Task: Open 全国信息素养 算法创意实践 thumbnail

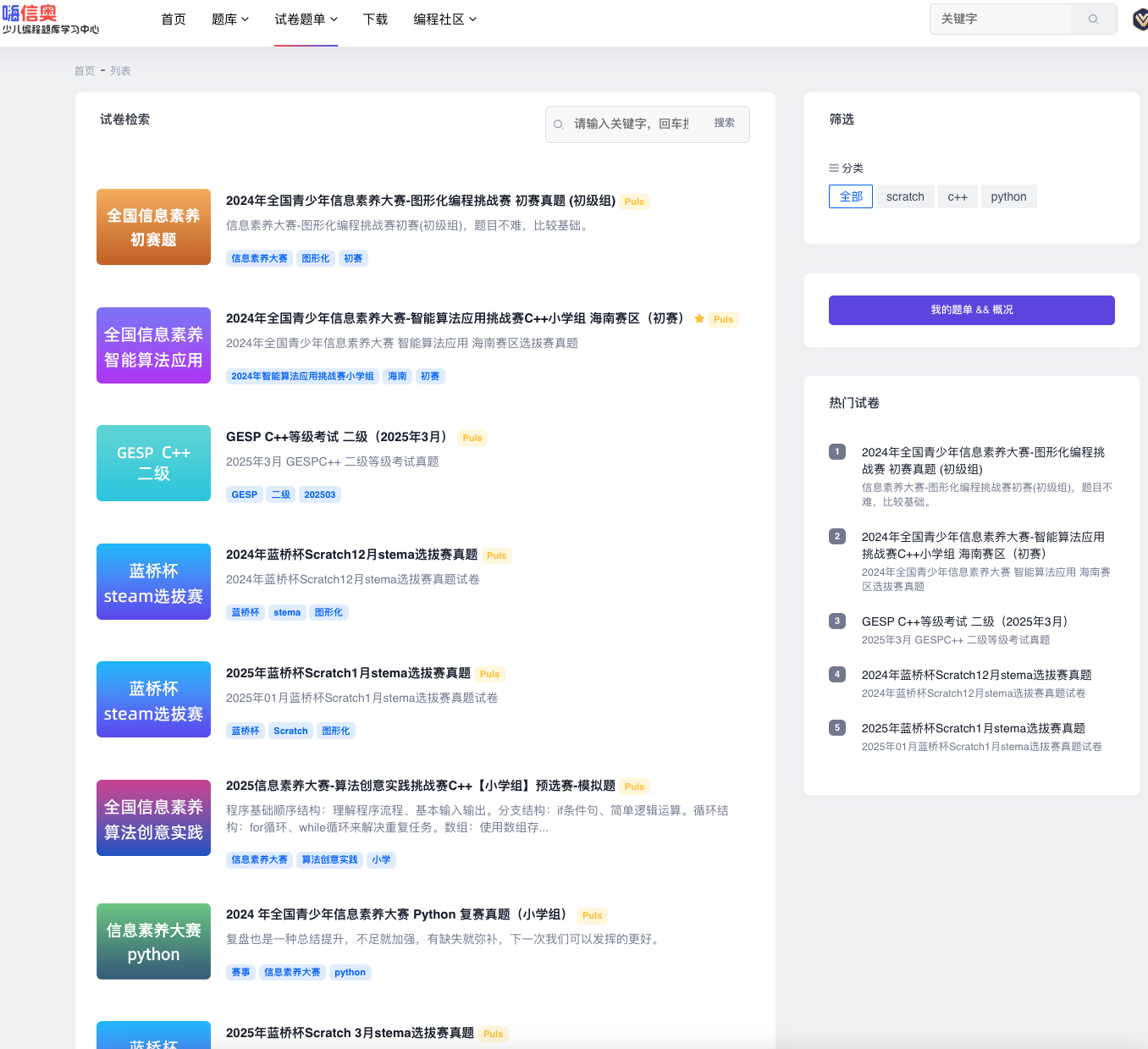Action: 153,818
